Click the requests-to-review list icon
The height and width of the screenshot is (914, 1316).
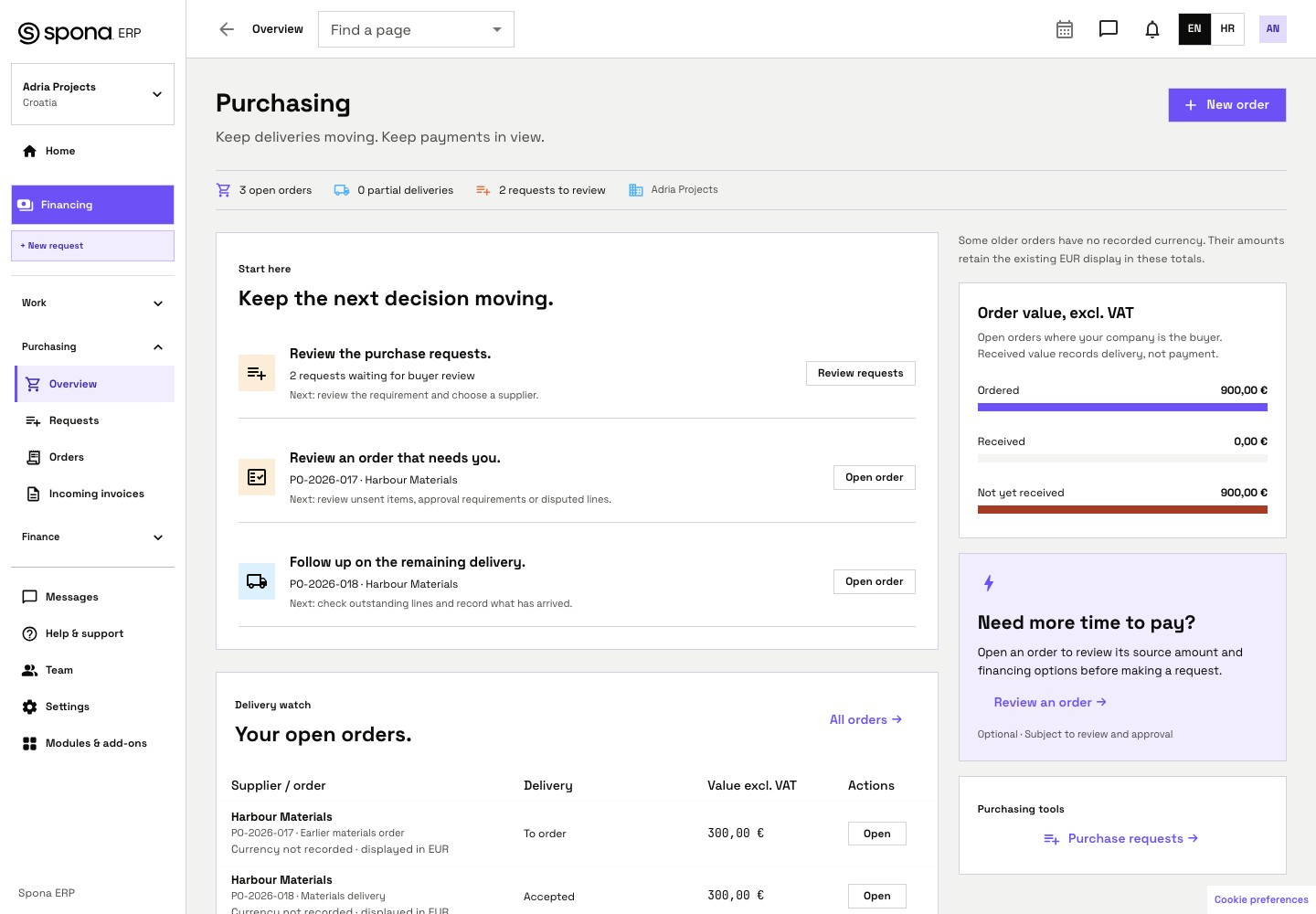483,190
